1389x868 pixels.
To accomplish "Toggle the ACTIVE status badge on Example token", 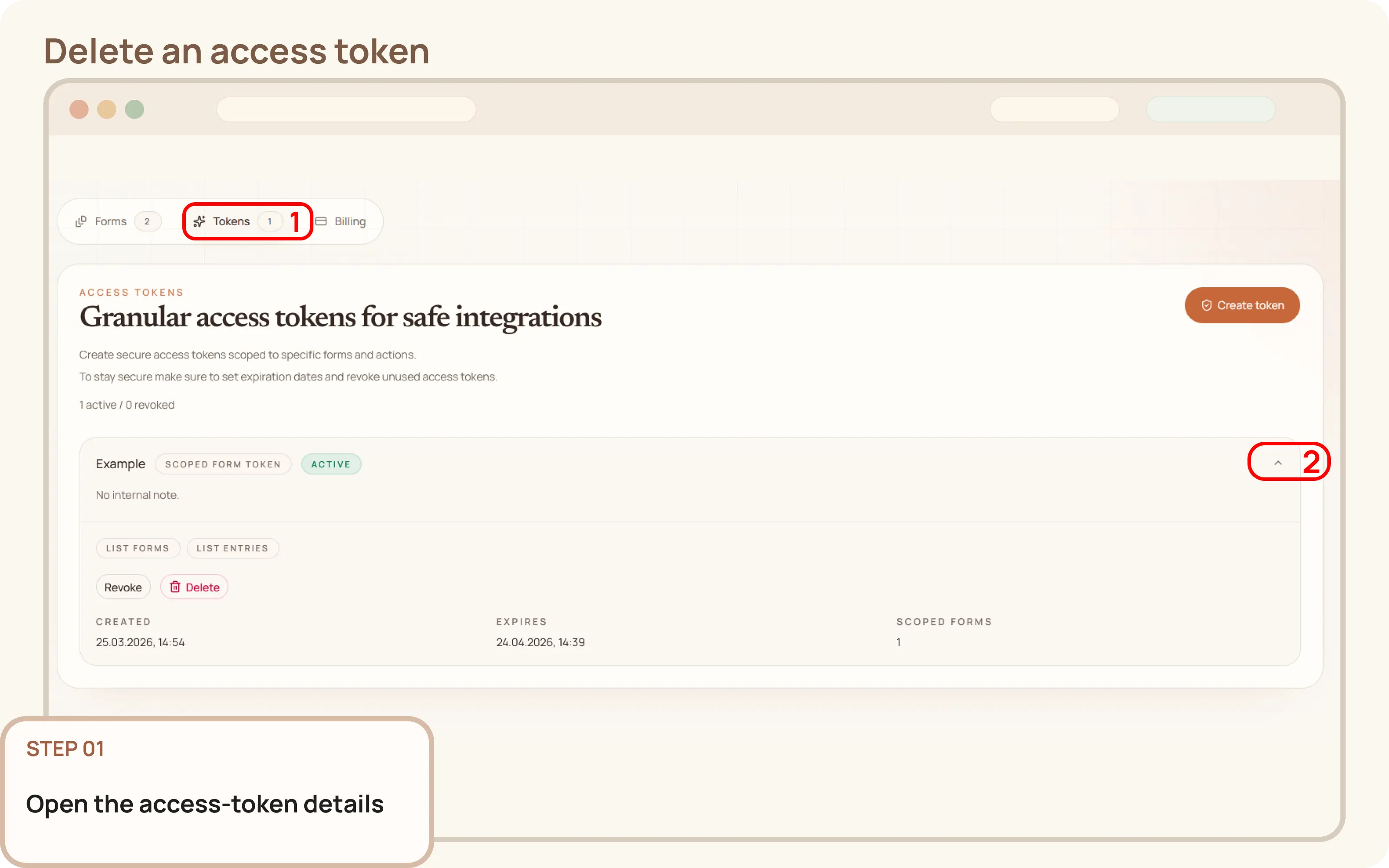I will click(x=331, y=464).
